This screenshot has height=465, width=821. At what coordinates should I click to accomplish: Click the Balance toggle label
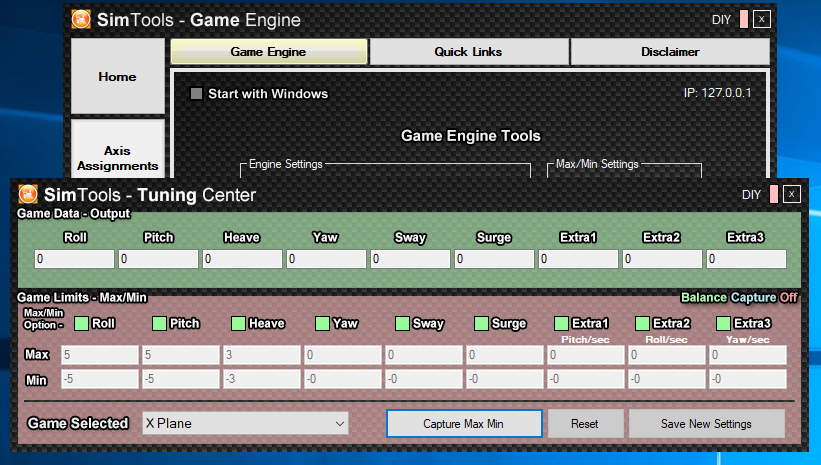click(x=704, y=297)
